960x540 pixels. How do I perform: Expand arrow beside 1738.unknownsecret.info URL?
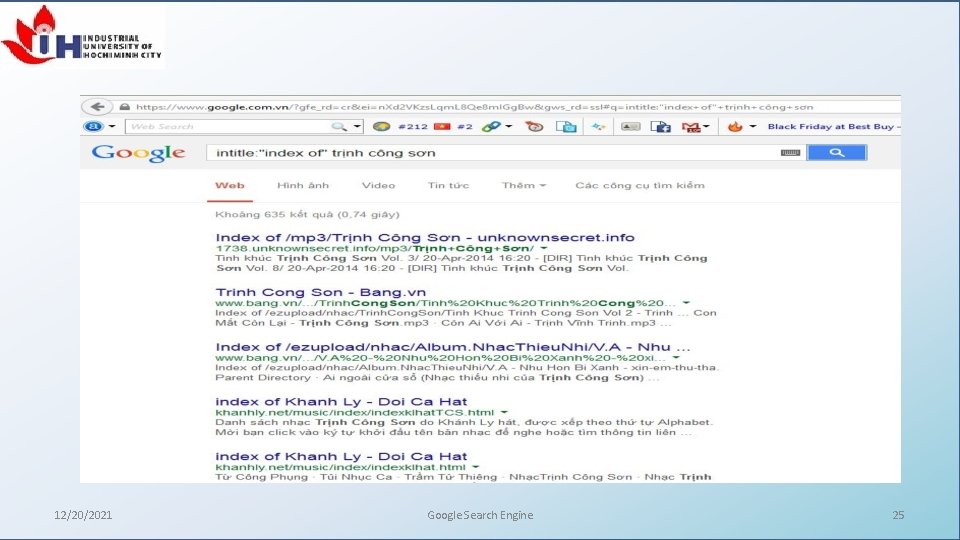(544, 249)
